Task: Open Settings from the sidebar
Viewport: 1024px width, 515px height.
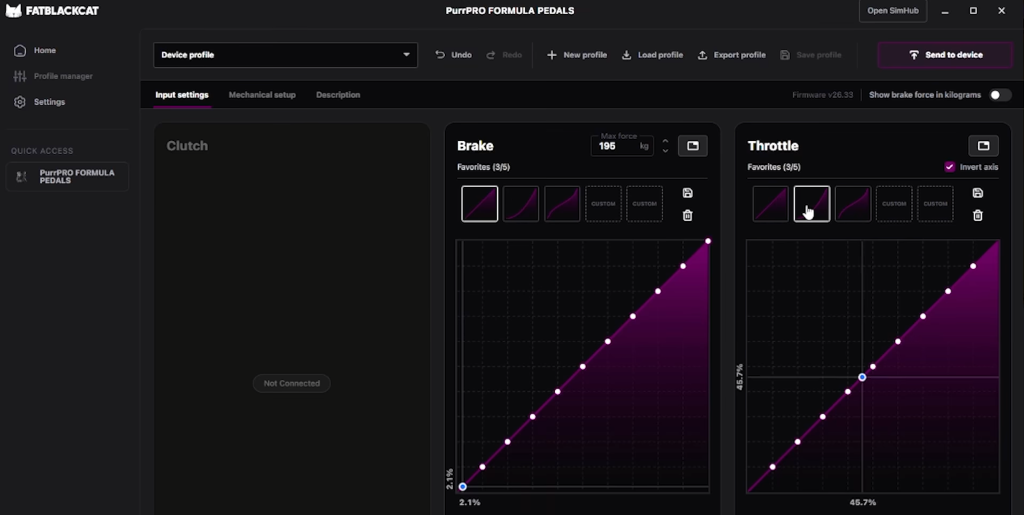Action: [x=40, y=102]
